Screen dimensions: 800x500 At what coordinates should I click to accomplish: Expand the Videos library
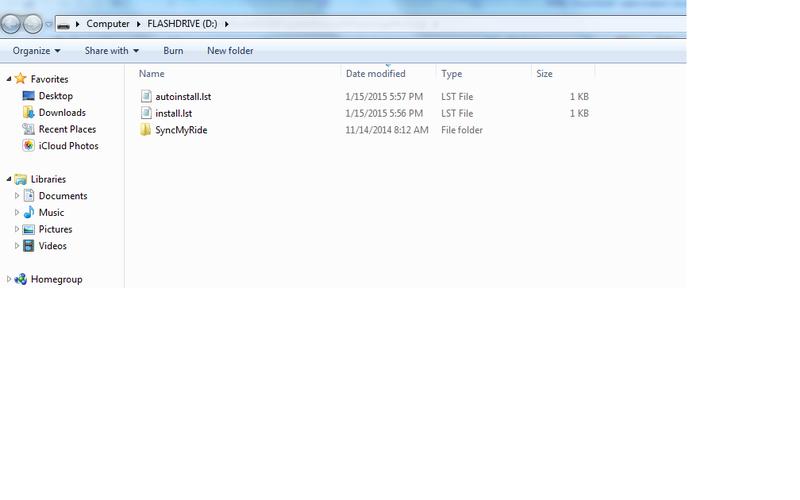point(17,246)
